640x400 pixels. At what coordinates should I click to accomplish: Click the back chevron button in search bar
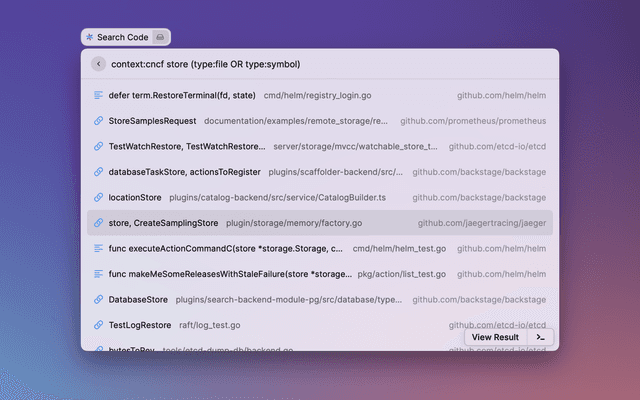coord(98,64)
